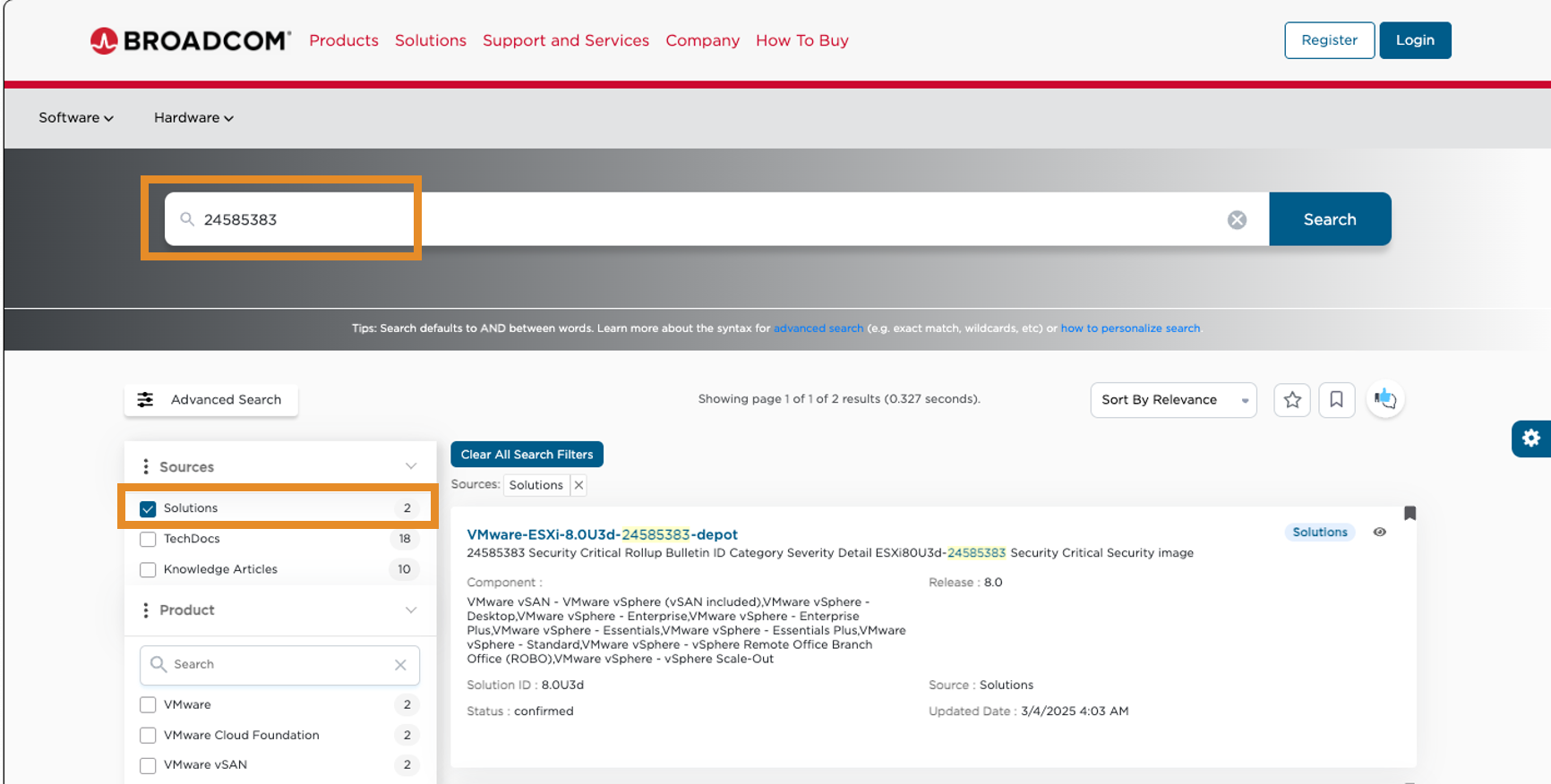Click the 'Status : confirmed' text
The height and width of the screenshot is (784, 1551).
(520, 712)
